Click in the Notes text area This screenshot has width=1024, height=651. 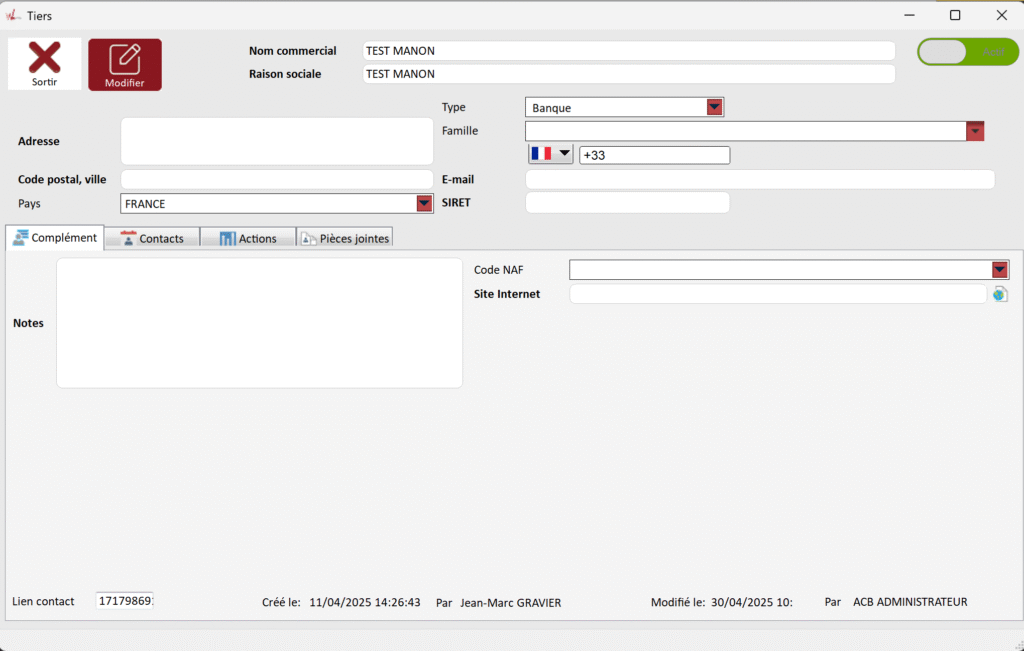259,323
